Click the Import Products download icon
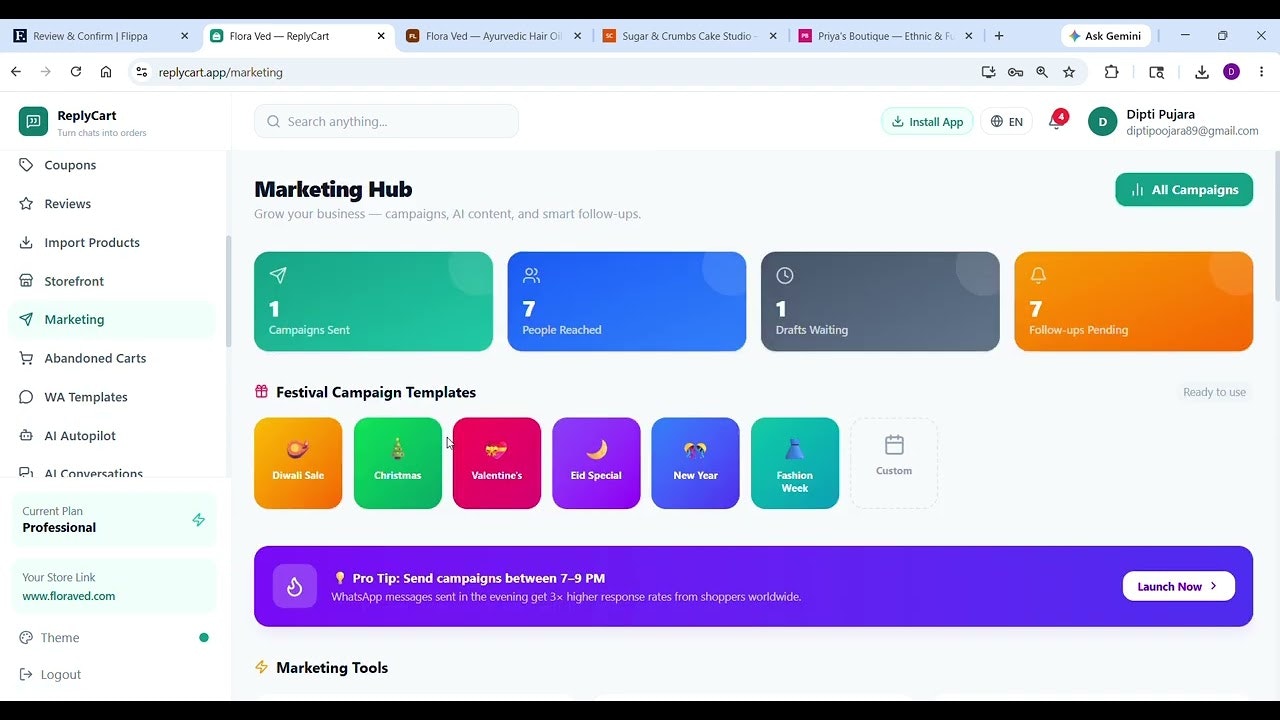The image size is (1280, 720). click(x=26, y=243)
